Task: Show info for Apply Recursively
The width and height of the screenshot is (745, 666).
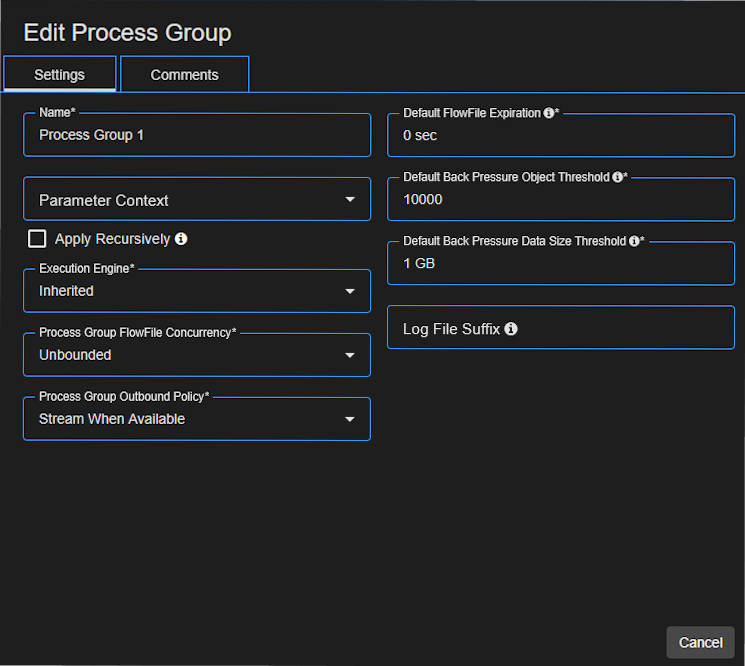Action: (181, 238)
